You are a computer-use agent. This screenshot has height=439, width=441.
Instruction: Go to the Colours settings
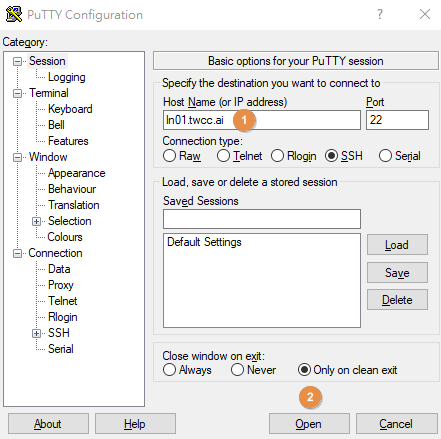pos(65,237)
